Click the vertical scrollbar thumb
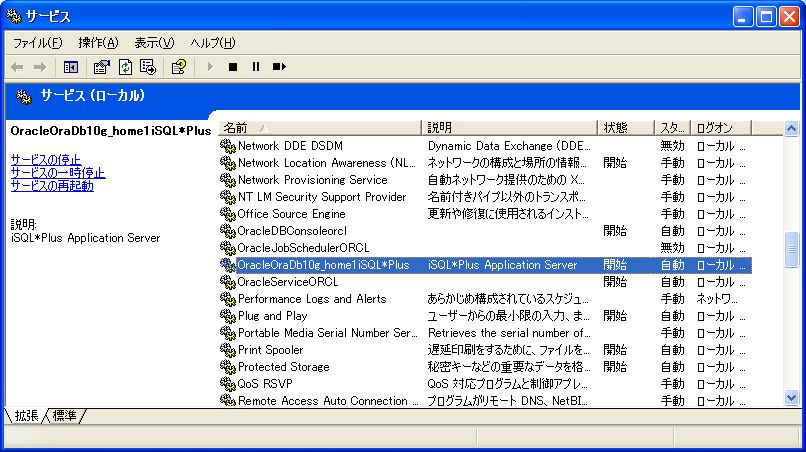This screenshot has height=452, width=806. pyautogui.click(x=792, y=249)
